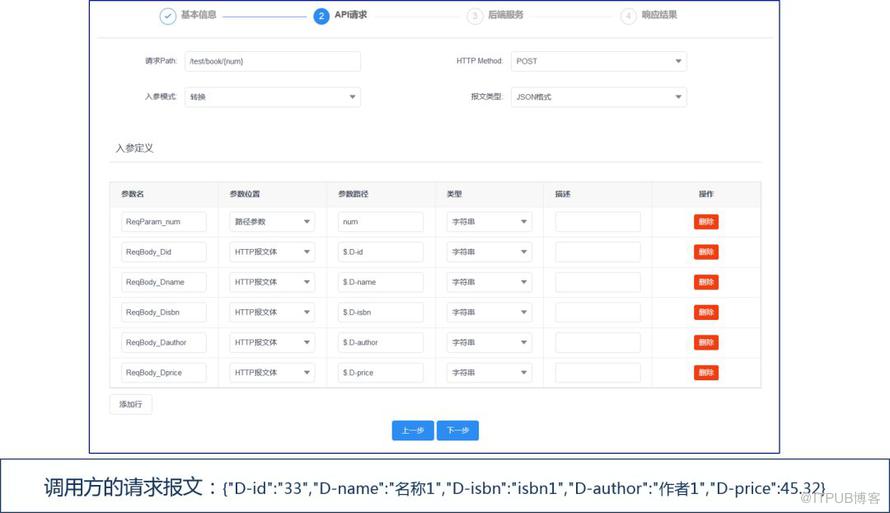Edit the ReqBody_Dauthor parameter name field

pyautogui.click(x=163, y=342)
